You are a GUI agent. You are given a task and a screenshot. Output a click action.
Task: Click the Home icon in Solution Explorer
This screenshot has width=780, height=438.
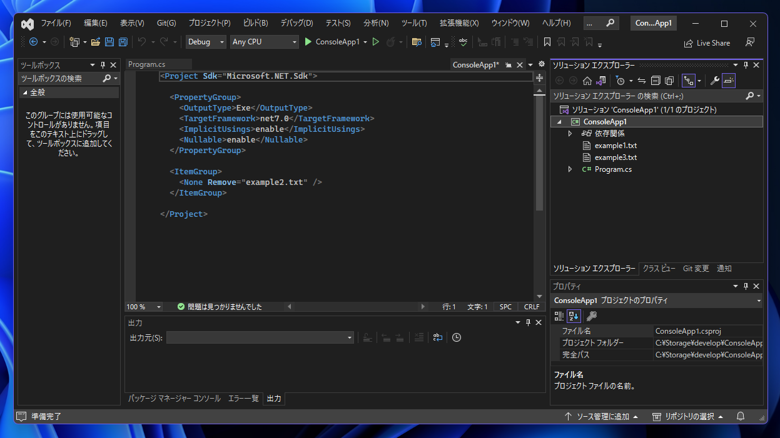coord(587,81)
